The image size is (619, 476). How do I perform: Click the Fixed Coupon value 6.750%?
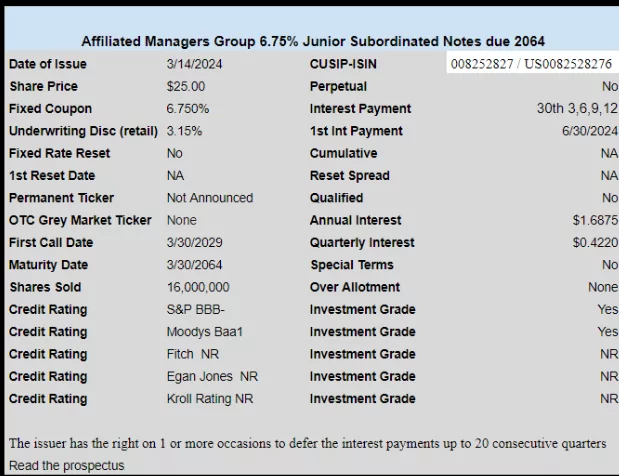tap(188, 109)
